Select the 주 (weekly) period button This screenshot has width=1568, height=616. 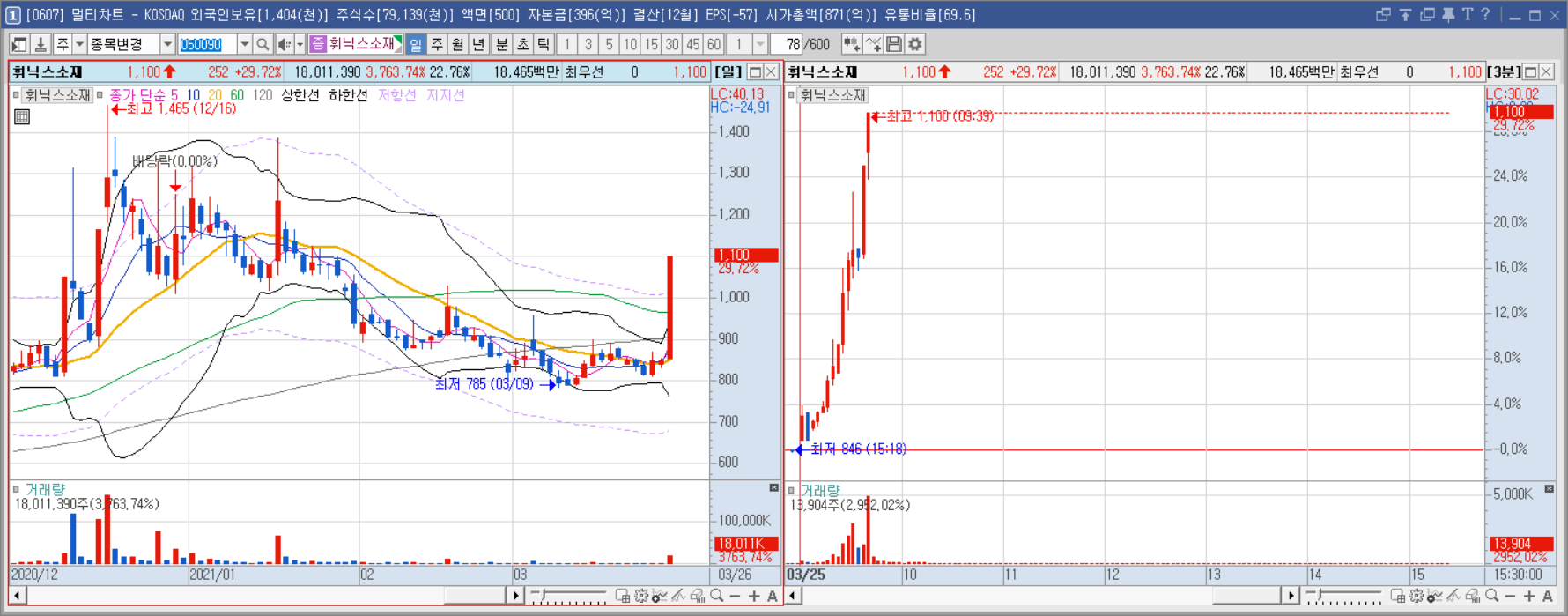pyautogui.click(x=436, y=44)
